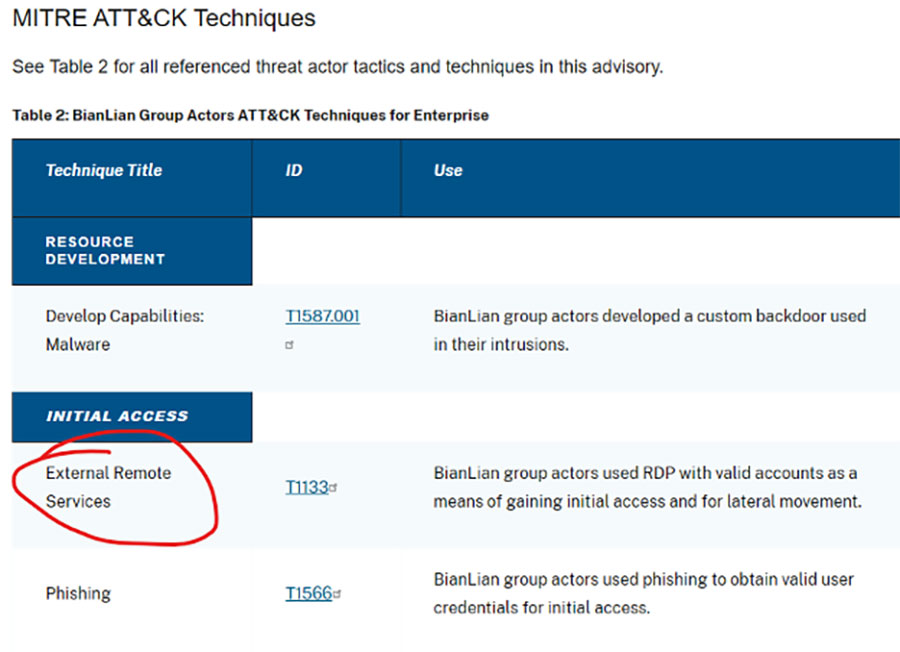This screenshot has height=652, width=900.
Task: Select the Initial Access section header
Action: 132,417
